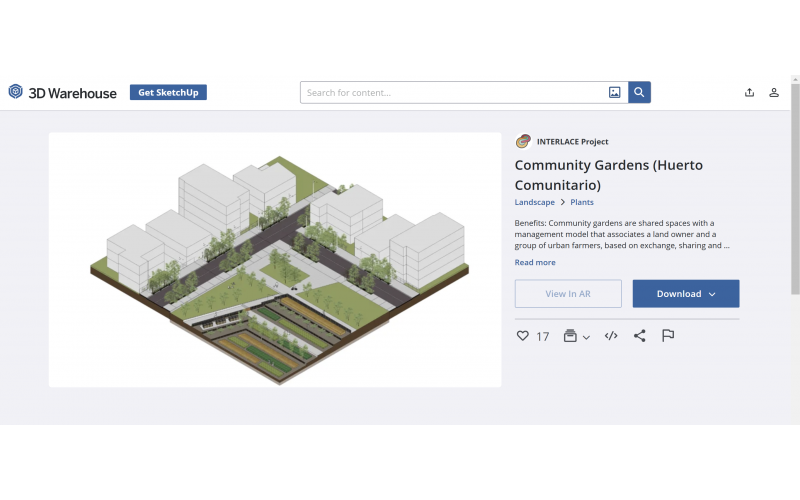Viewport: 800px width, 500px height.
Task: Click the page vertical scrollbar
Action: (795, 189)
